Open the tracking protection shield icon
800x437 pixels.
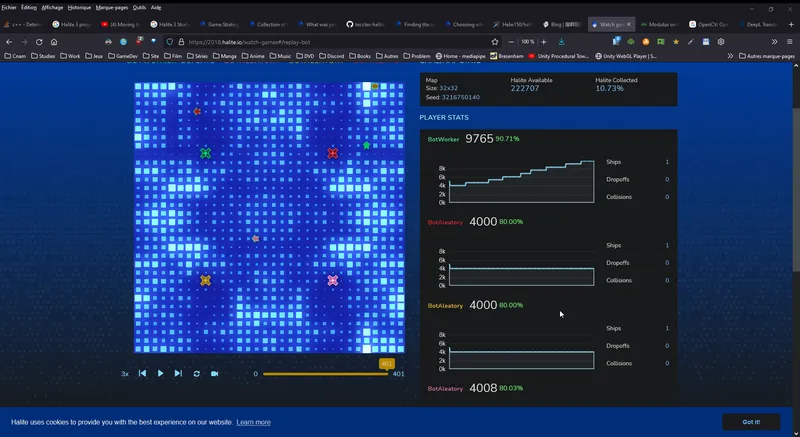(170, 42)
